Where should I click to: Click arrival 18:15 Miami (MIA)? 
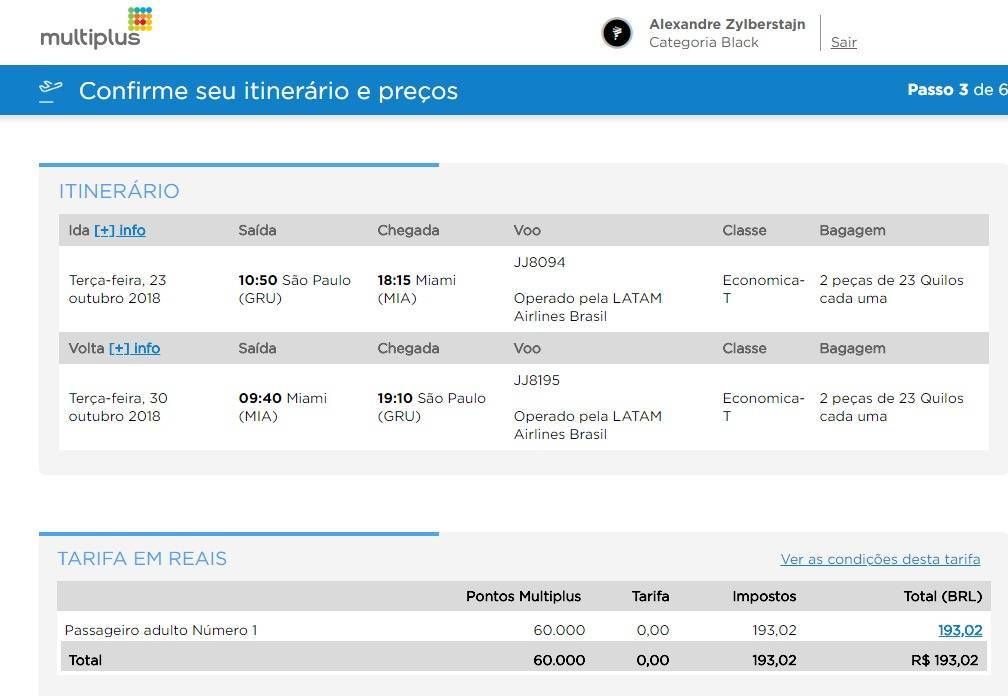[417, 289]
